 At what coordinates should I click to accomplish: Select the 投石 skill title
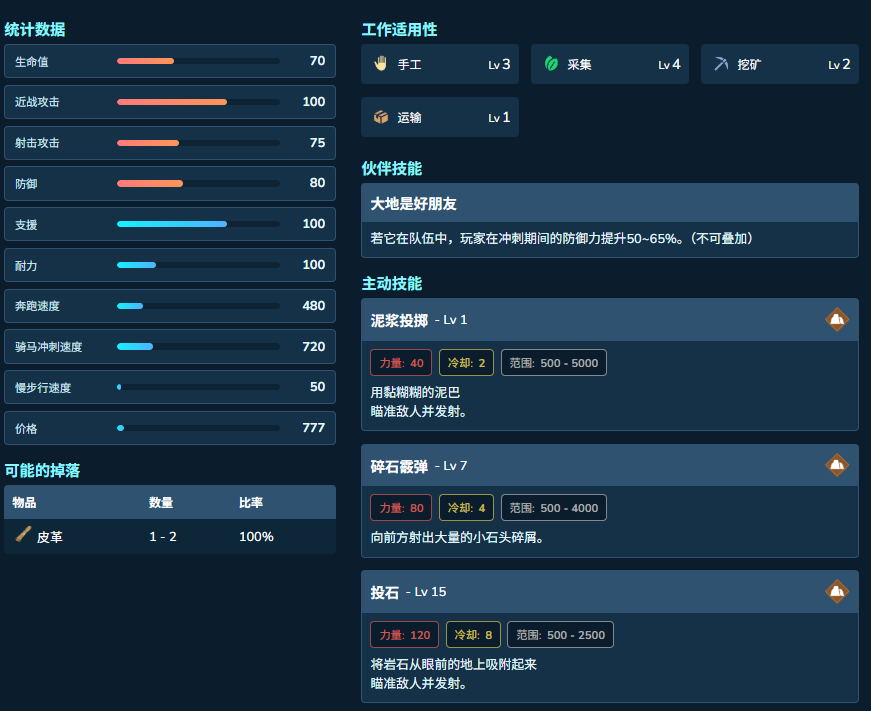(384, 592)
